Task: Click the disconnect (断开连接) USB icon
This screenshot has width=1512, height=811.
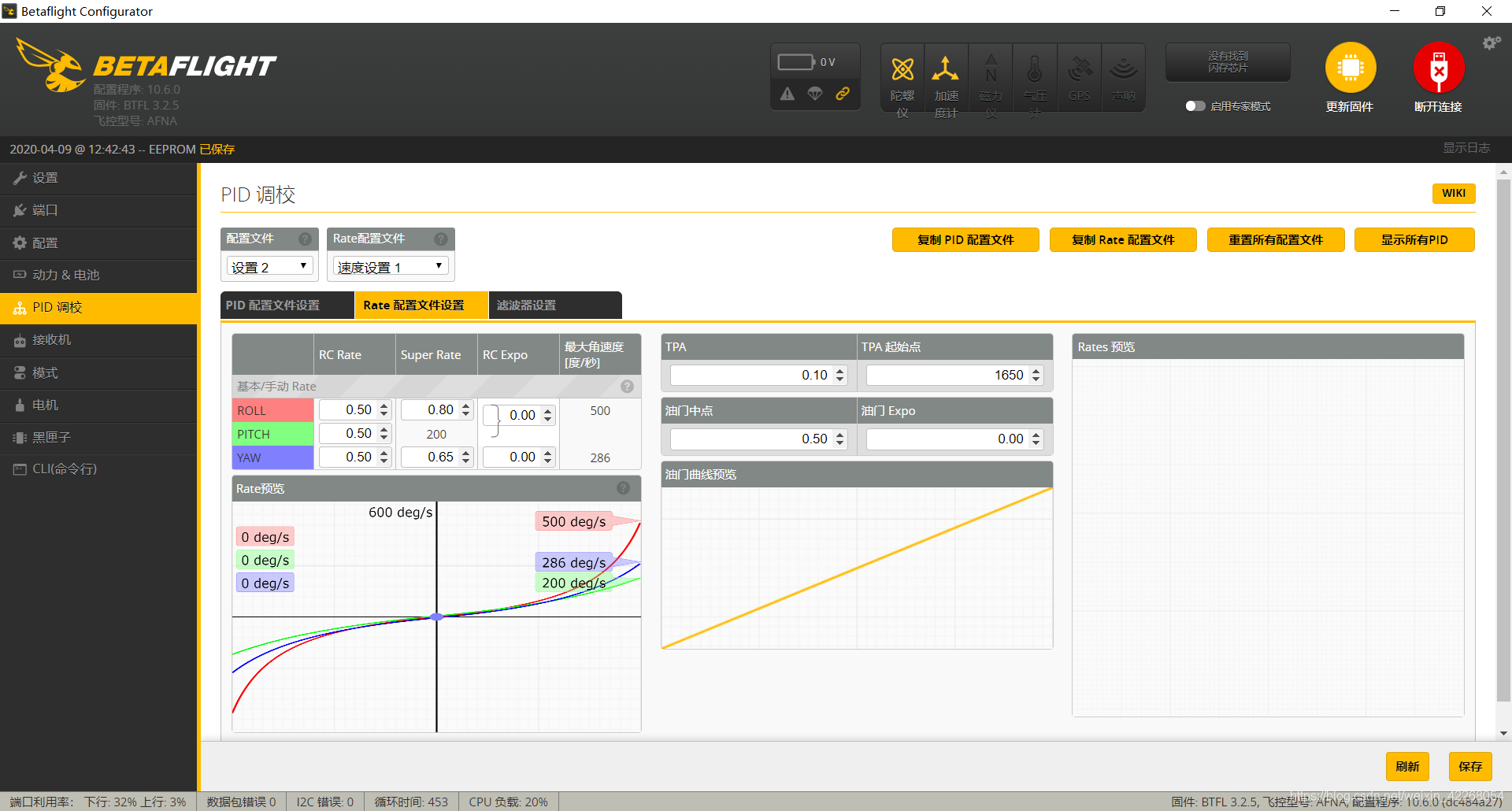Action: coord(1439,68)
